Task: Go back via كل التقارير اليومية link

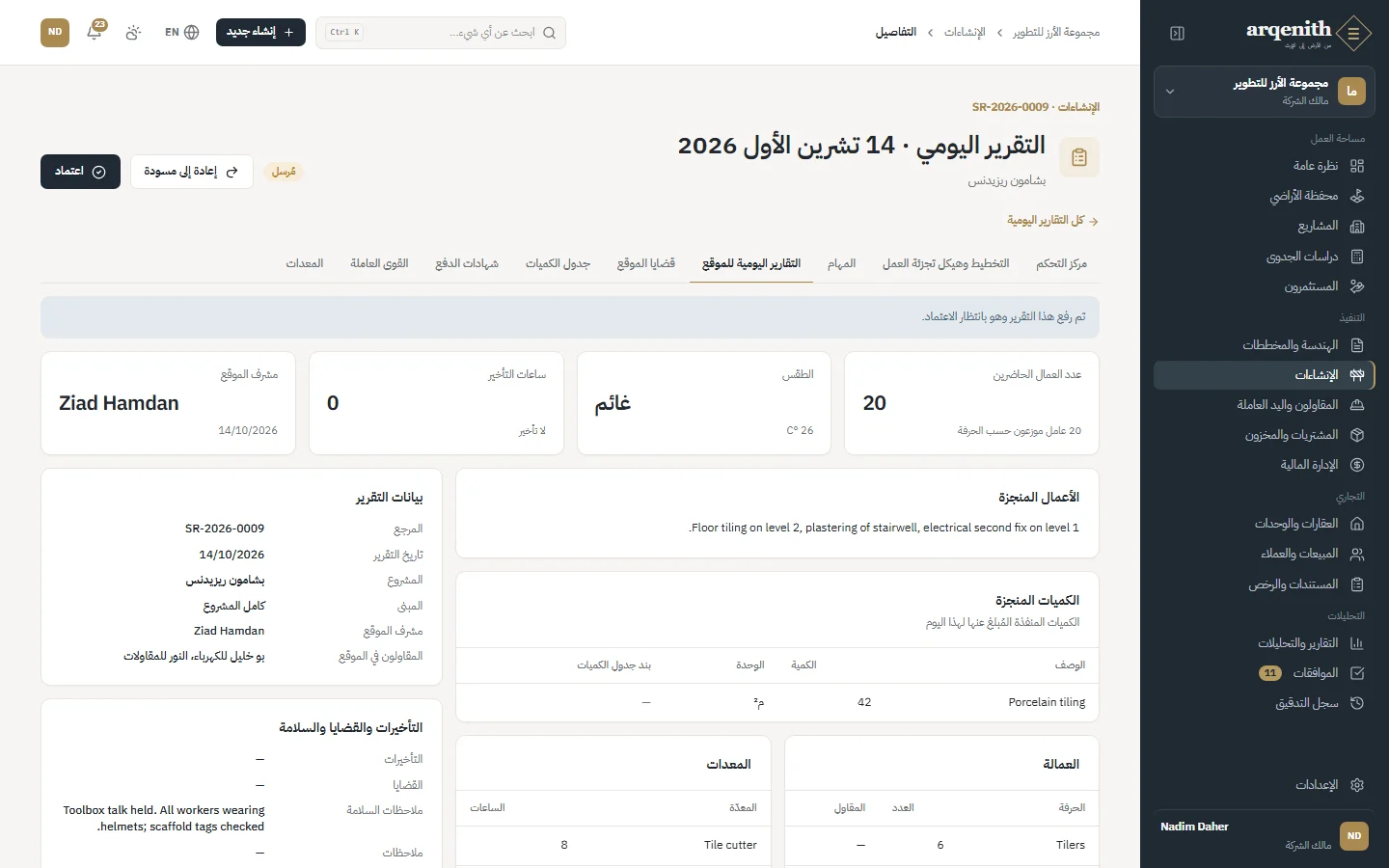Action: pyautogui.click(x=1052, y=221)
